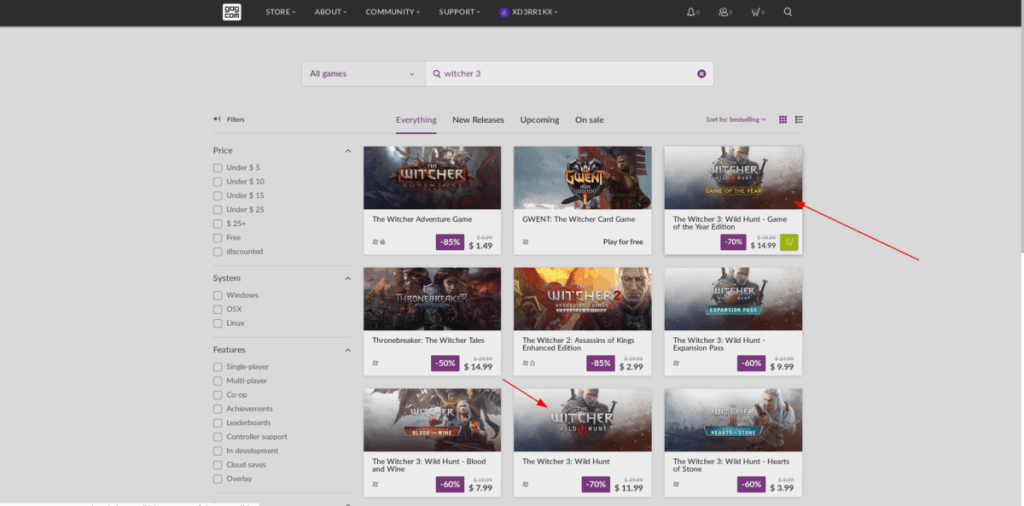Add Witcher 3 Game of the Year to cart
The image size is (1024, 506).
click(789, 242)
